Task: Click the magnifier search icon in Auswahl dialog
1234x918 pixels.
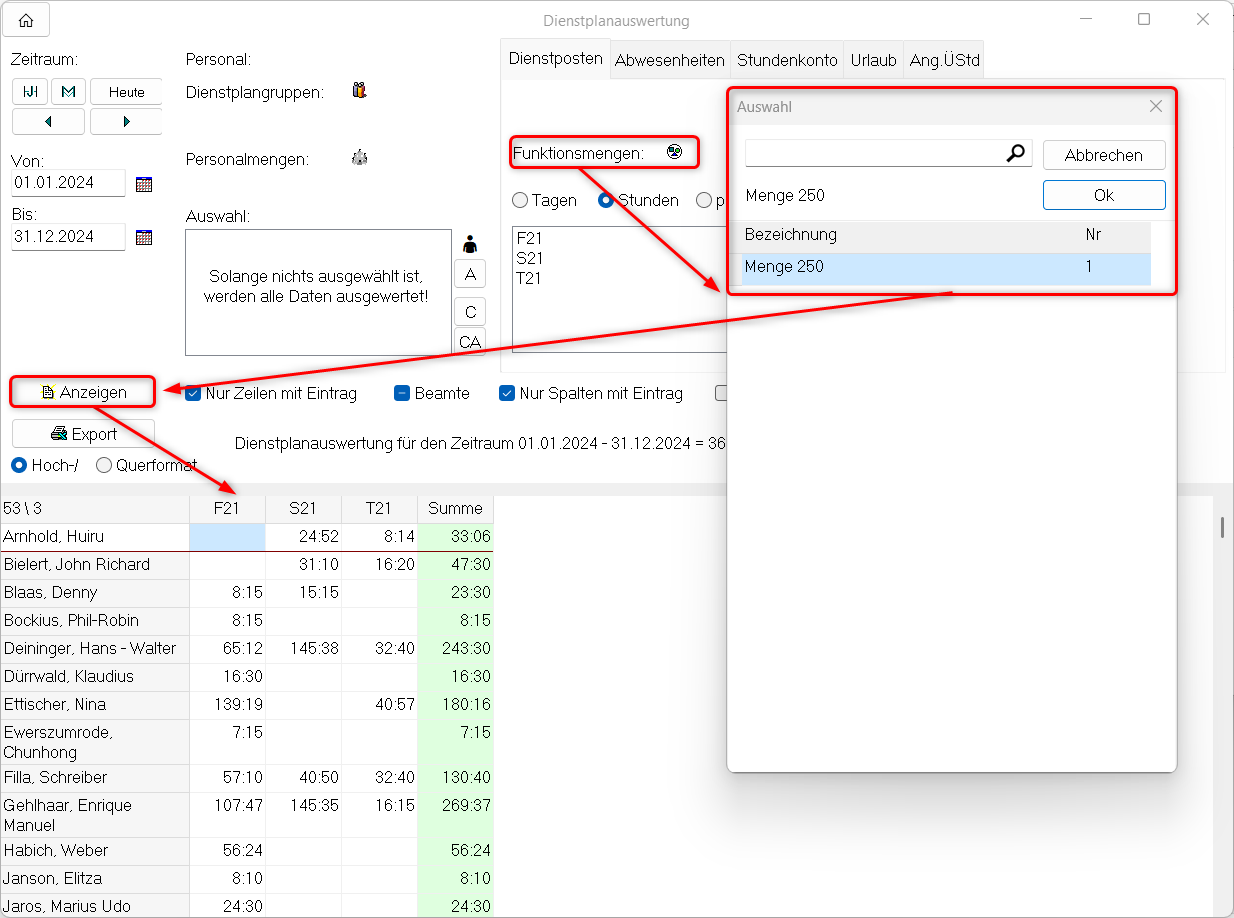Action: pyautogui.click(x=1016, y=153)
